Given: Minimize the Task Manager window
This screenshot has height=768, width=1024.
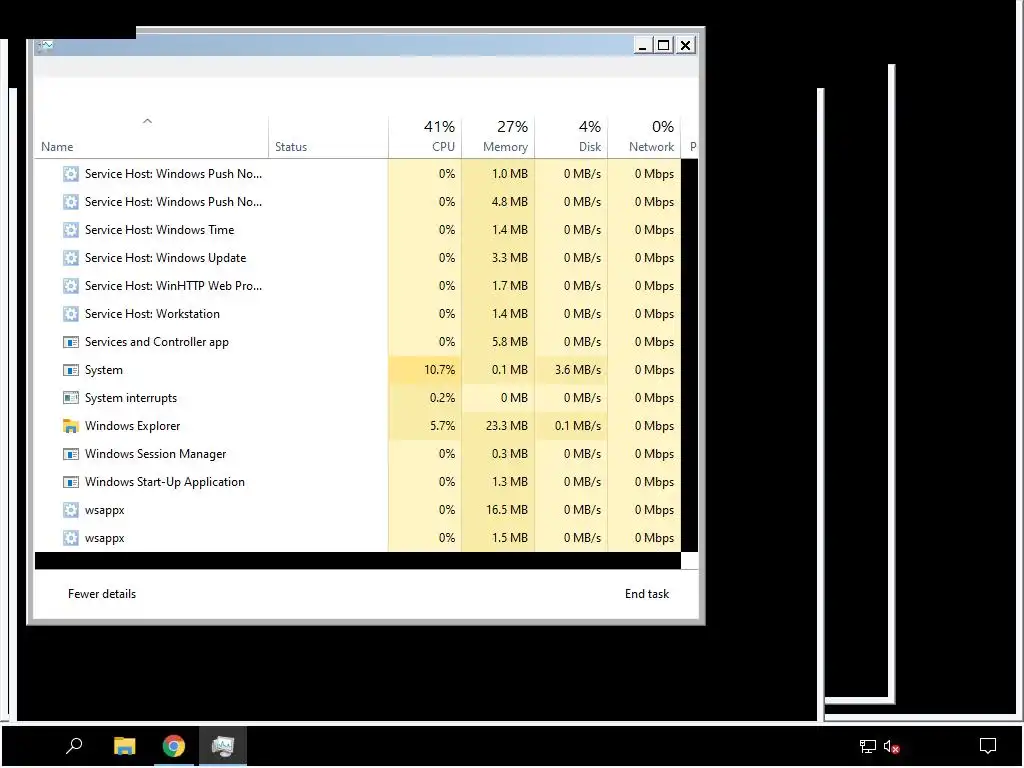Looking at the screenshot, I should [643, 45].
